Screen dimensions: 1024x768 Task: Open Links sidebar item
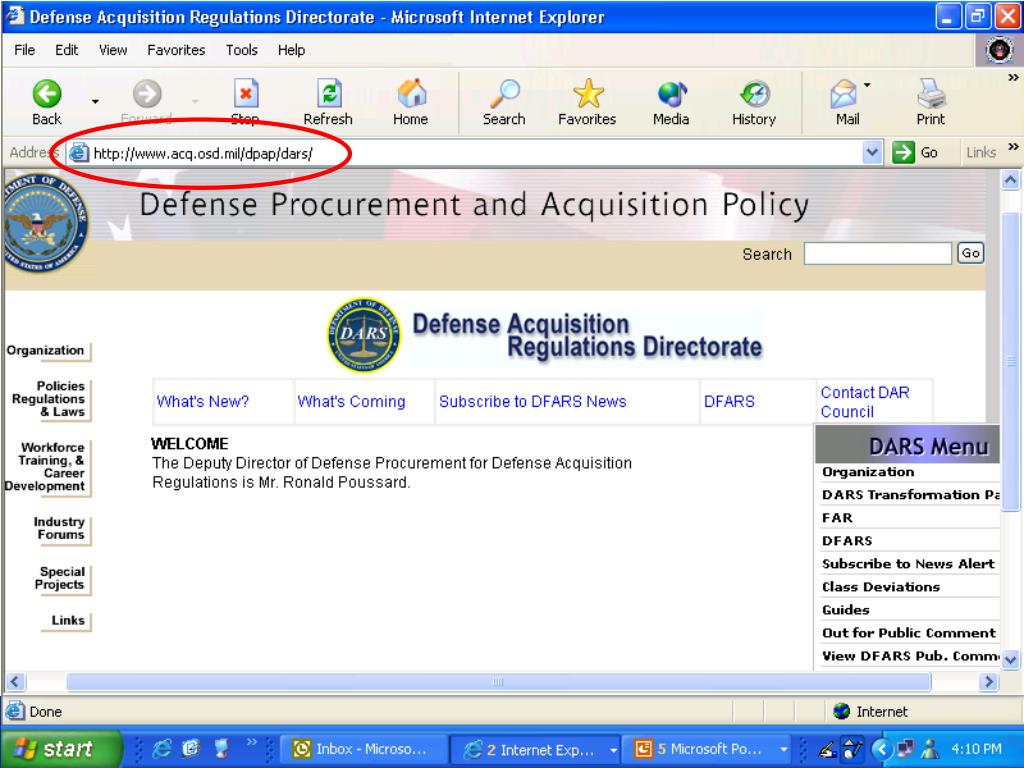point(68,620)
